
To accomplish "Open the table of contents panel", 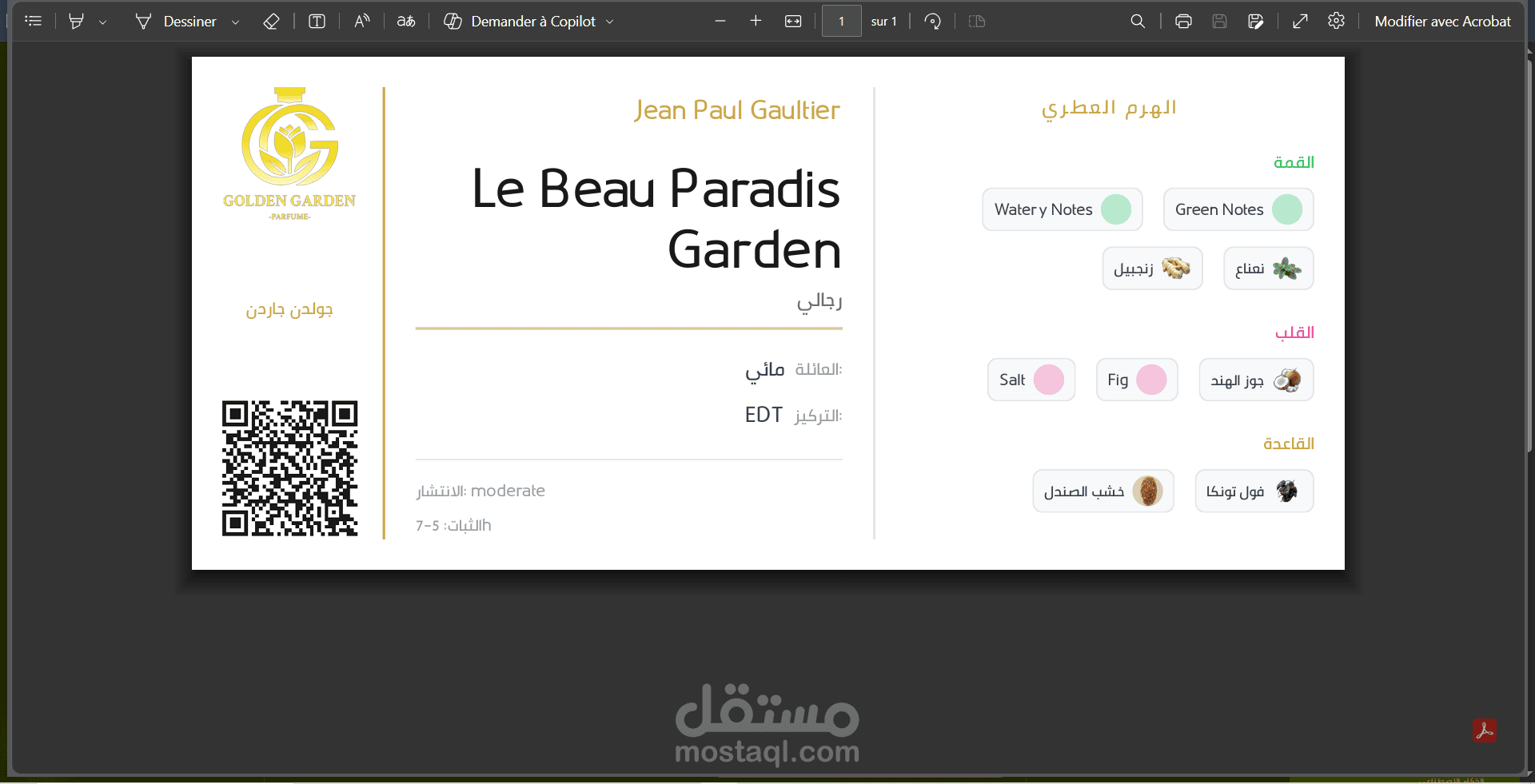I will point(33,22).
